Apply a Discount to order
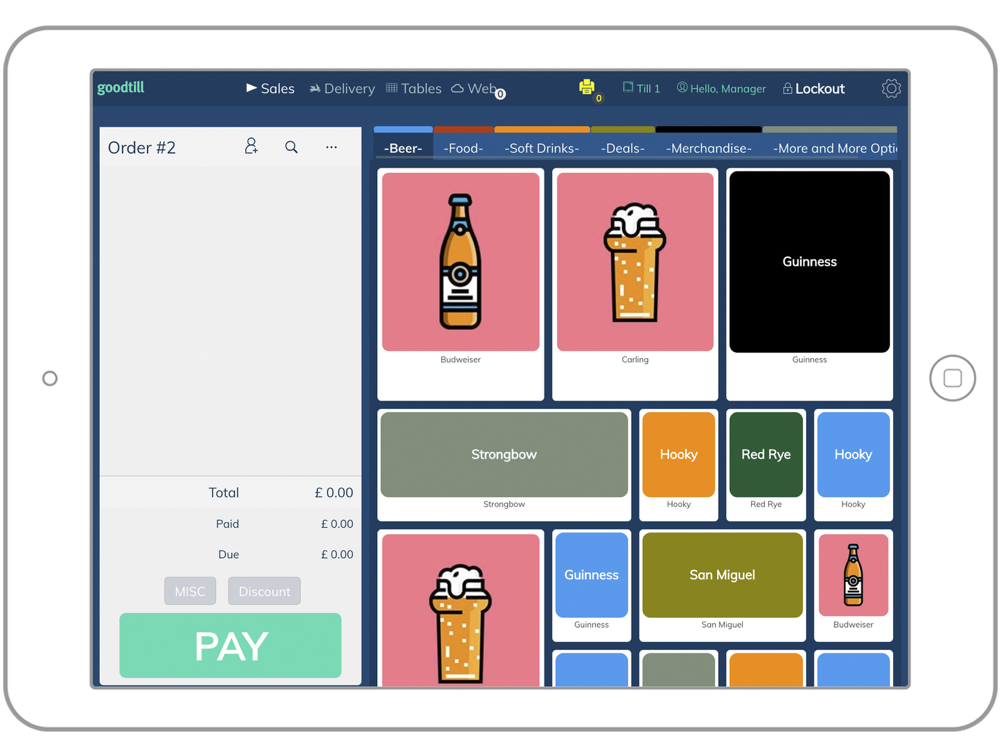The height and width of the screenshot is (750, 1000). click(264, 591)
